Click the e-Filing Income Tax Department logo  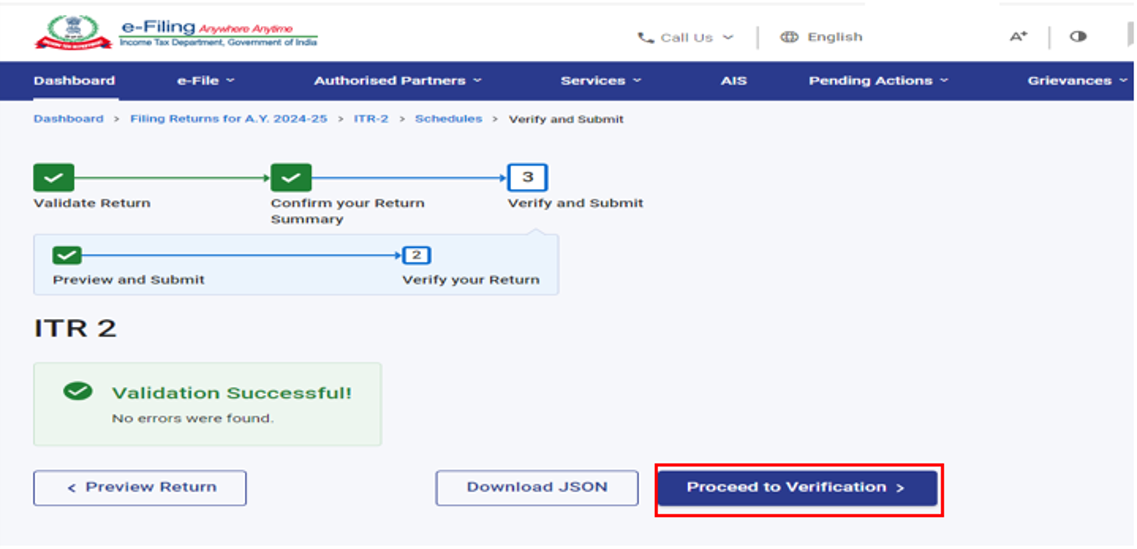pyautogui.click(x=176, y=33)
